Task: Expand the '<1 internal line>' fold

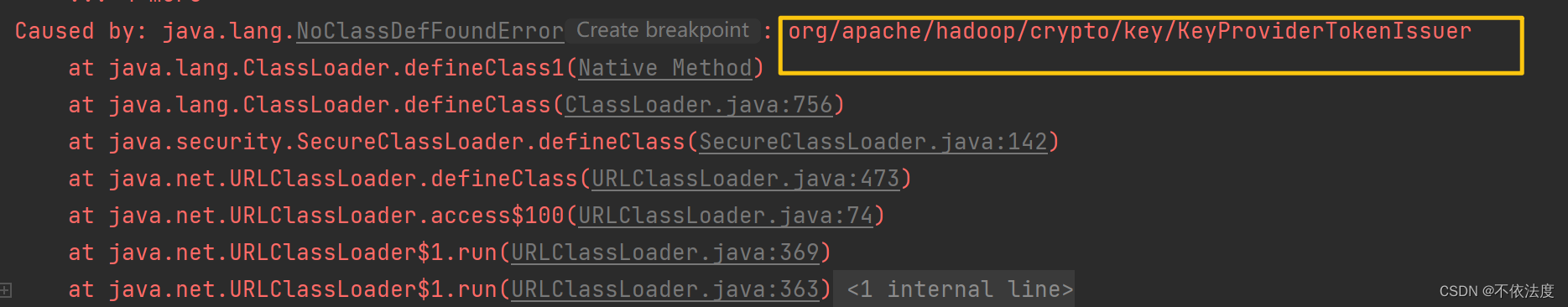Action: click(x=960, y=289)
